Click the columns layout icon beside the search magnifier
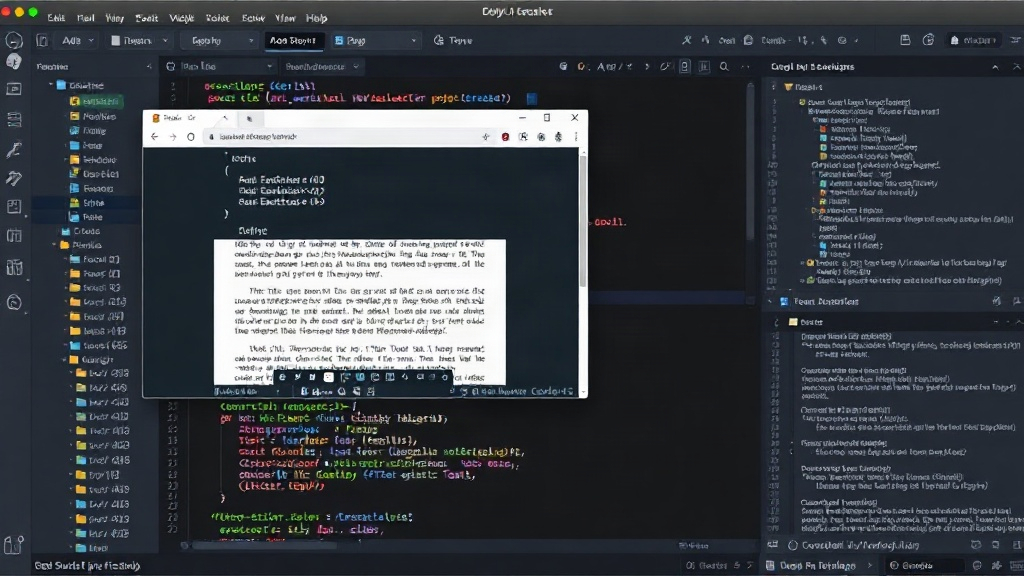 point(704,67)
